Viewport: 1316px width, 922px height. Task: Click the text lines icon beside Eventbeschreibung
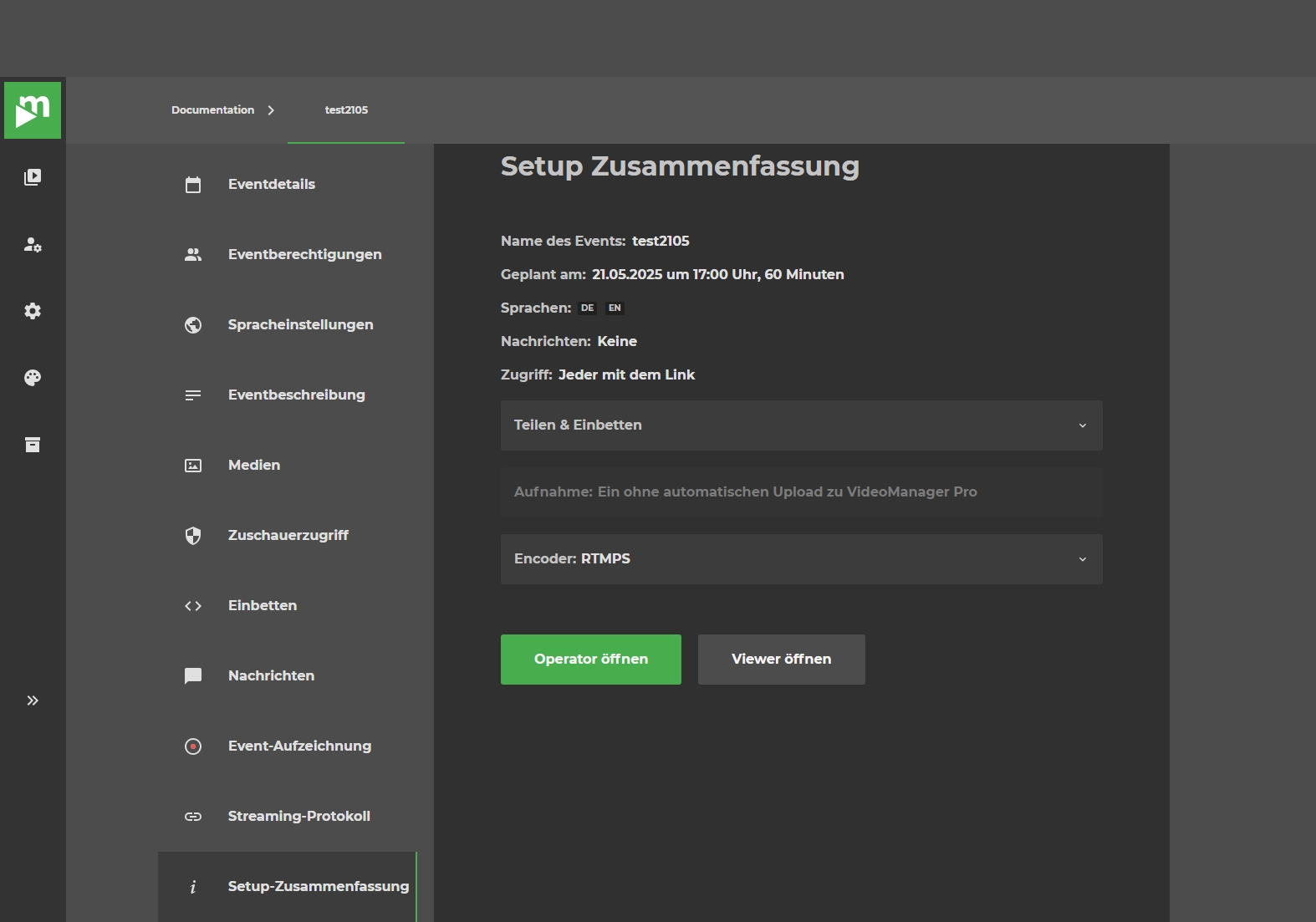[x=193, y=395]
